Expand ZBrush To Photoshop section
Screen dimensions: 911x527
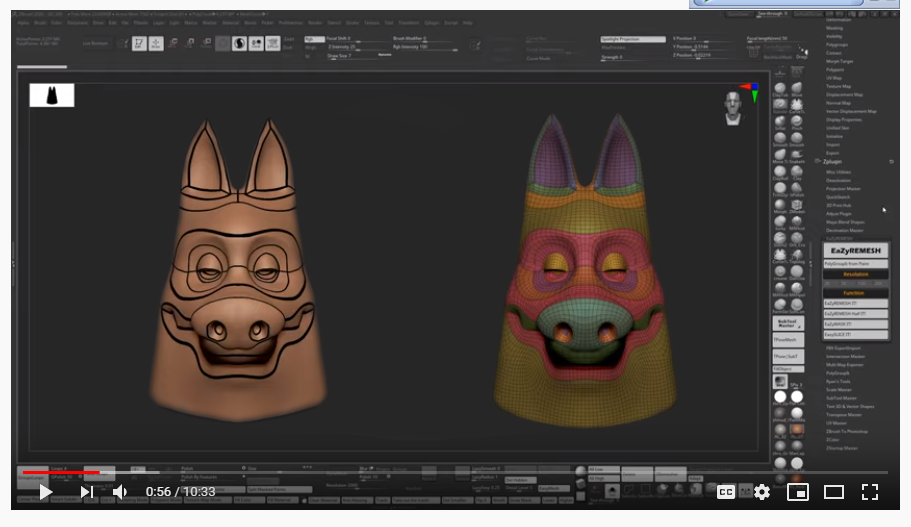(x=847, y=432)
